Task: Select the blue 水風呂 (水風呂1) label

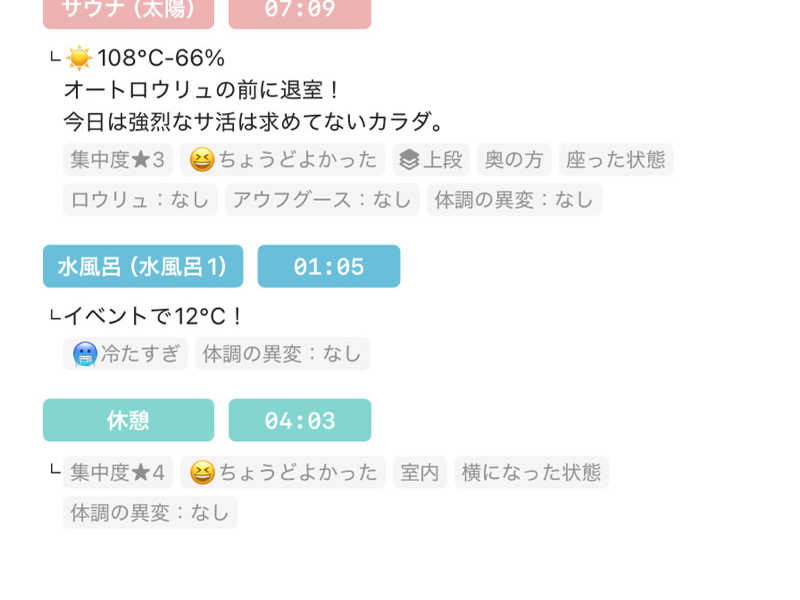Action: pyautogui.click(x=142, y=266)
